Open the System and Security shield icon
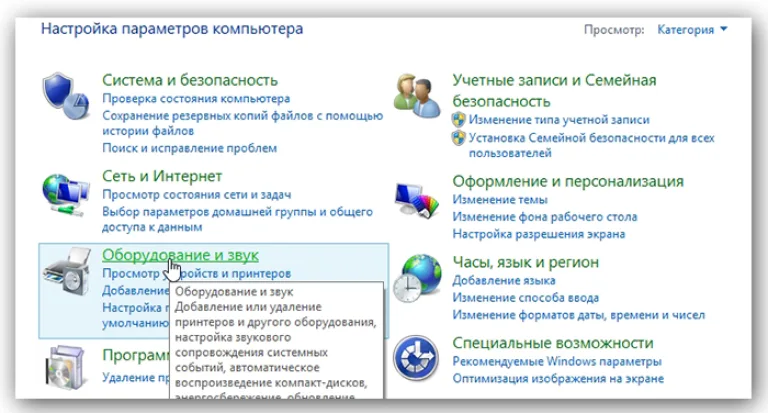768x413 pixels. tap(66, 96)
